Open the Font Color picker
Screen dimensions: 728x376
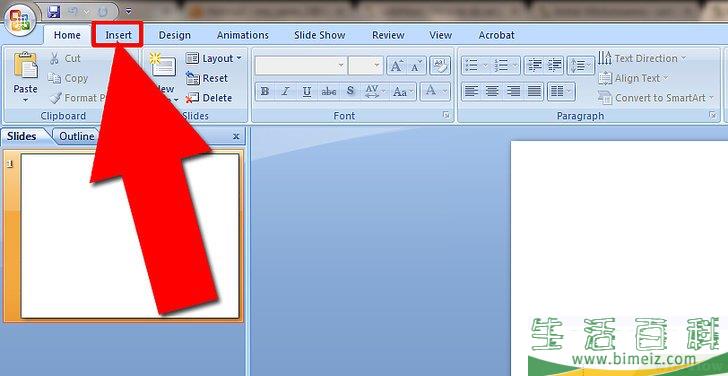435,91
